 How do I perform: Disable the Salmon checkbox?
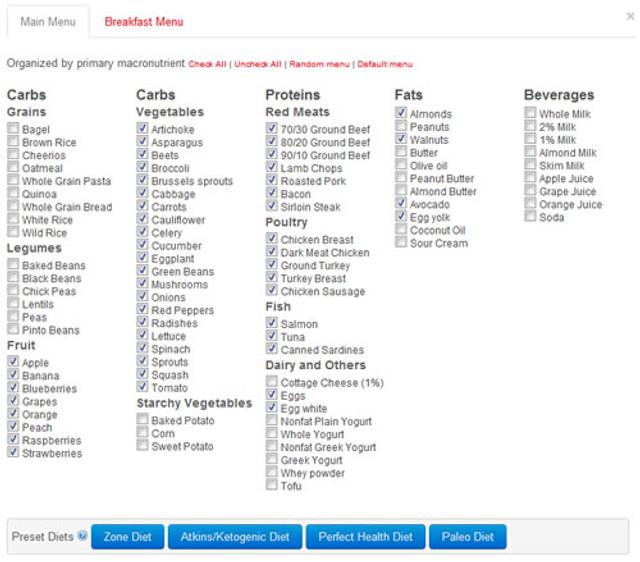pos(272,324)
